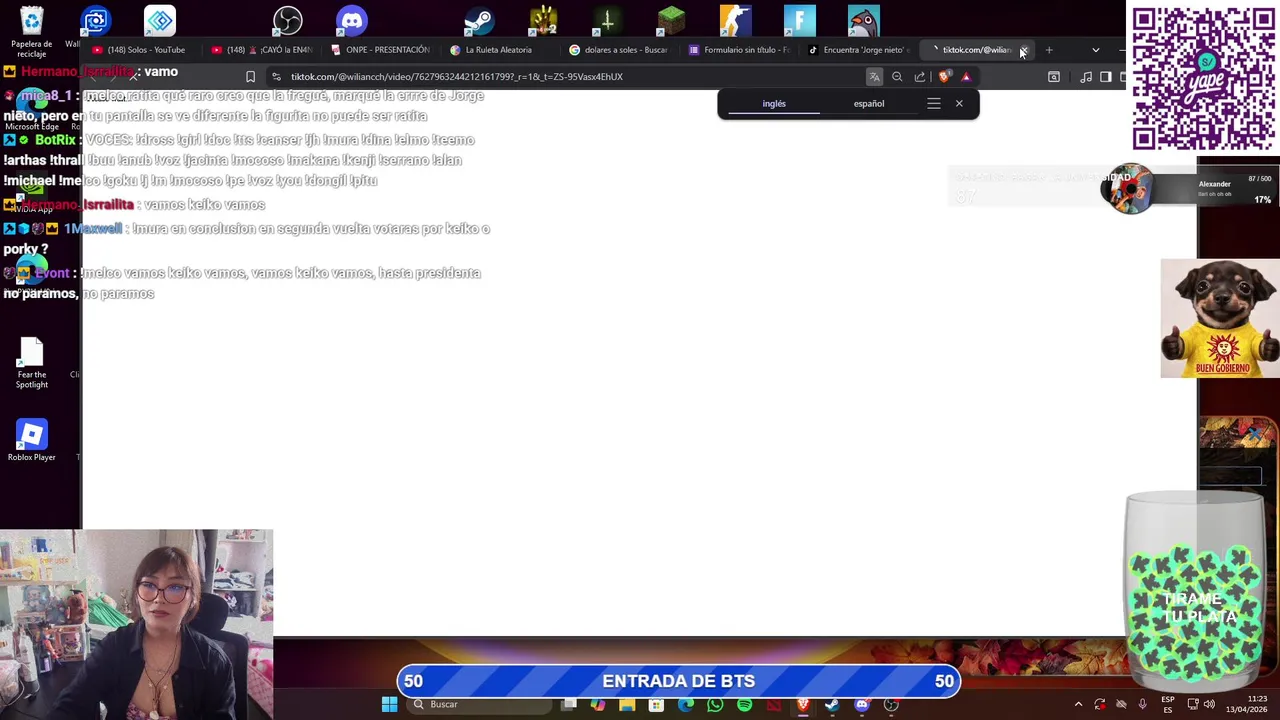
Task: Open Copilot from the taskbar
Action: (598, 705)
